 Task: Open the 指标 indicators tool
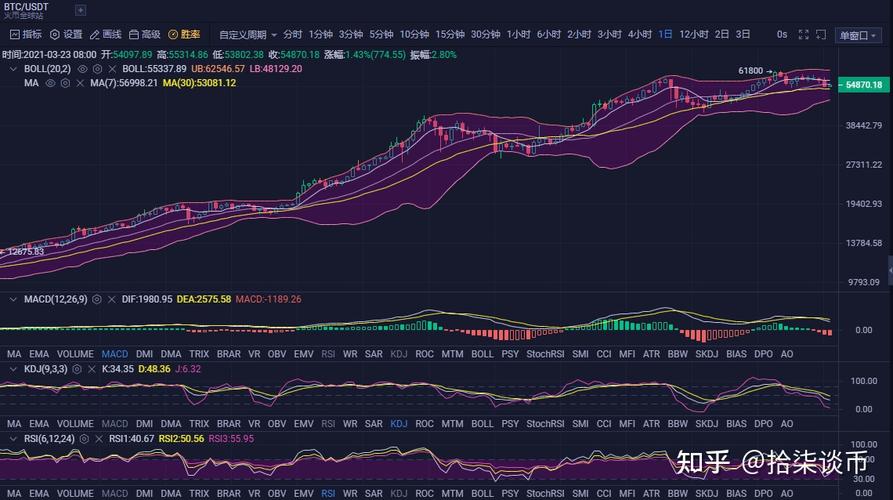tap(26, 35)
